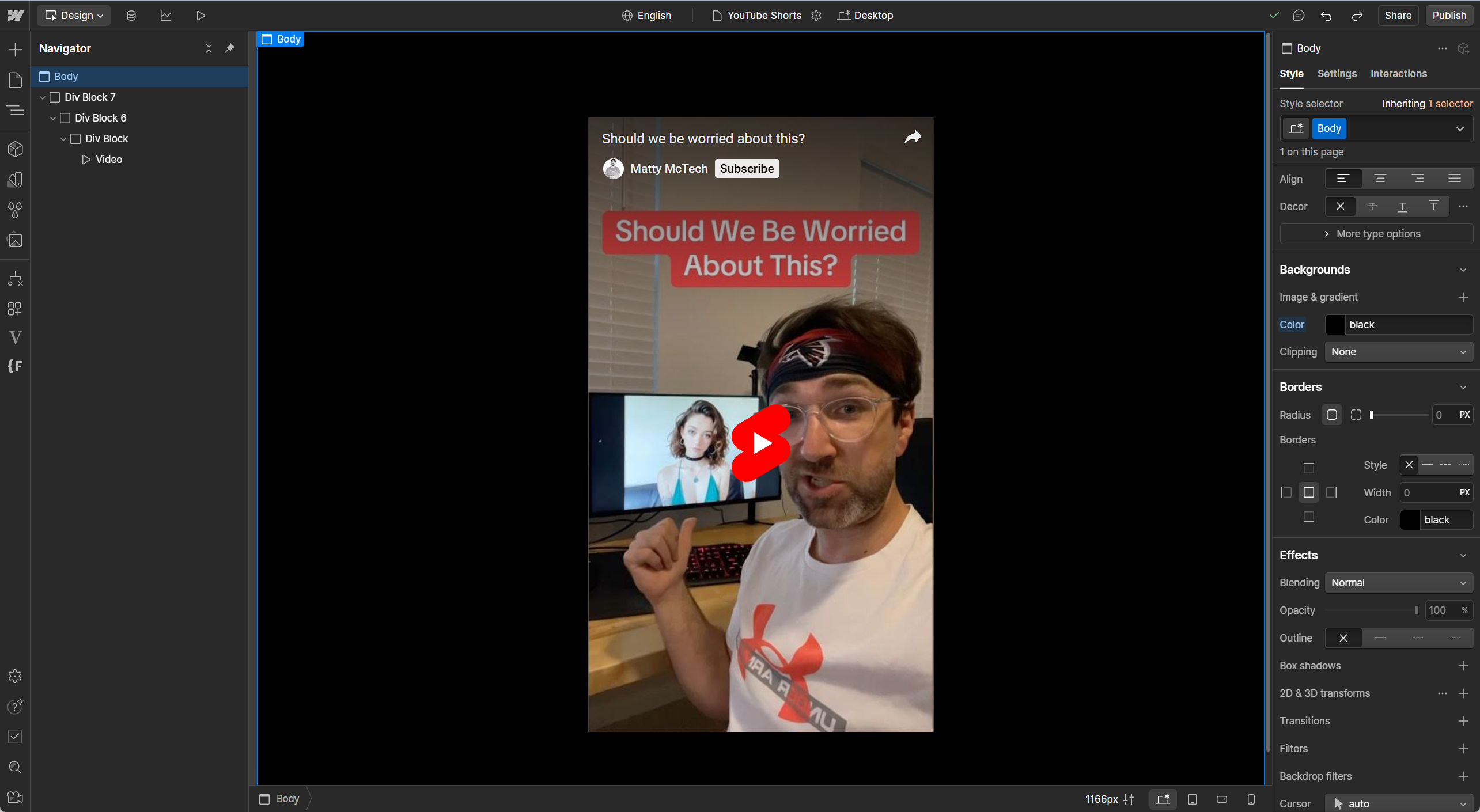
Task: Switch to the Interactions tab
Action: coord(1398,74)
